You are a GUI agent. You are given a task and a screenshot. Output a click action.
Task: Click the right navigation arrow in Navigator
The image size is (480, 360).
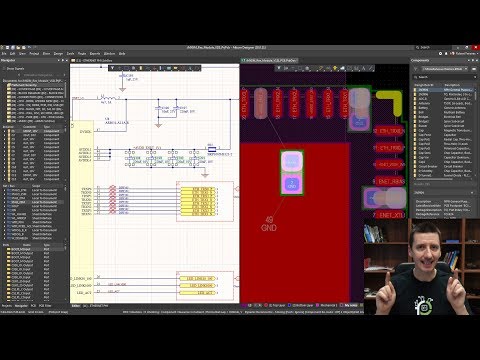[x=64, y=75]
